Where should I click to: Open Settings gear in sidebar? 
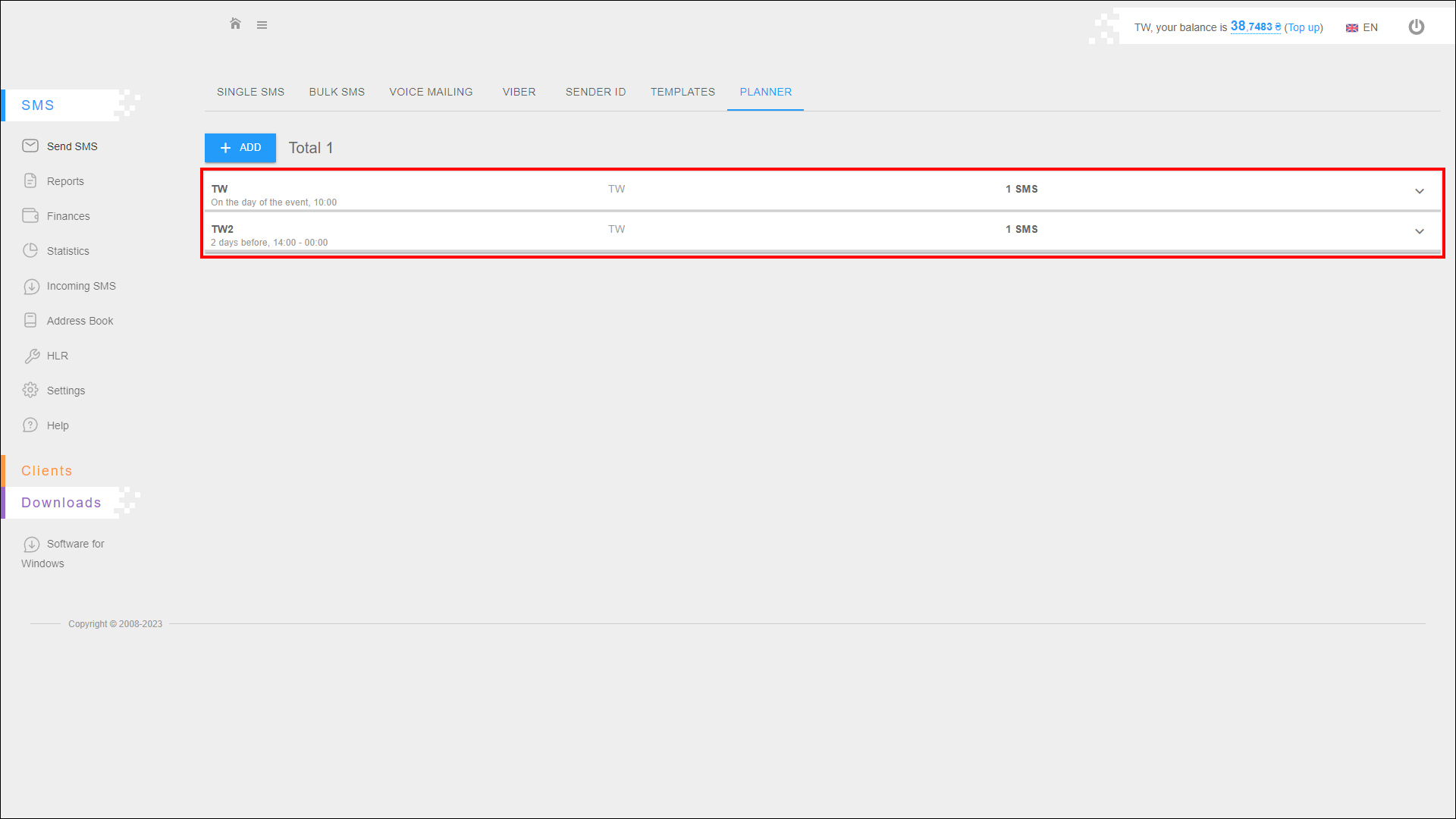pyautogui.click(x=30, y=390)
